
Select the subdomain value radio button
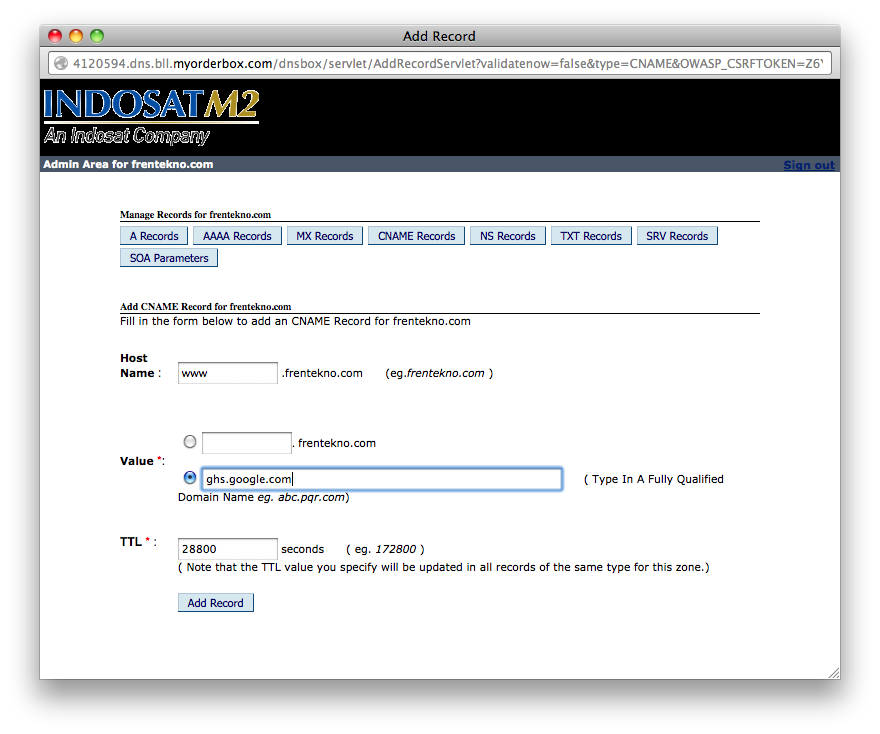[190, 442]
